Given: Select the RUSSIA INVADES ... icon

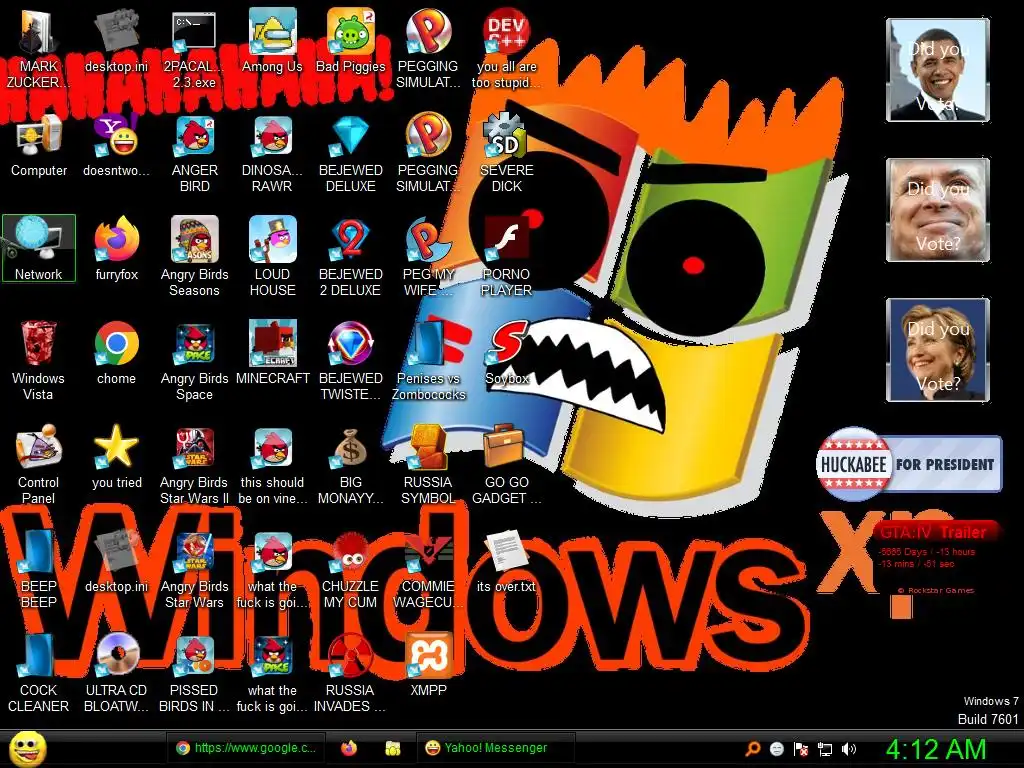Looking at the screenshot, I should tap(351, 672).
